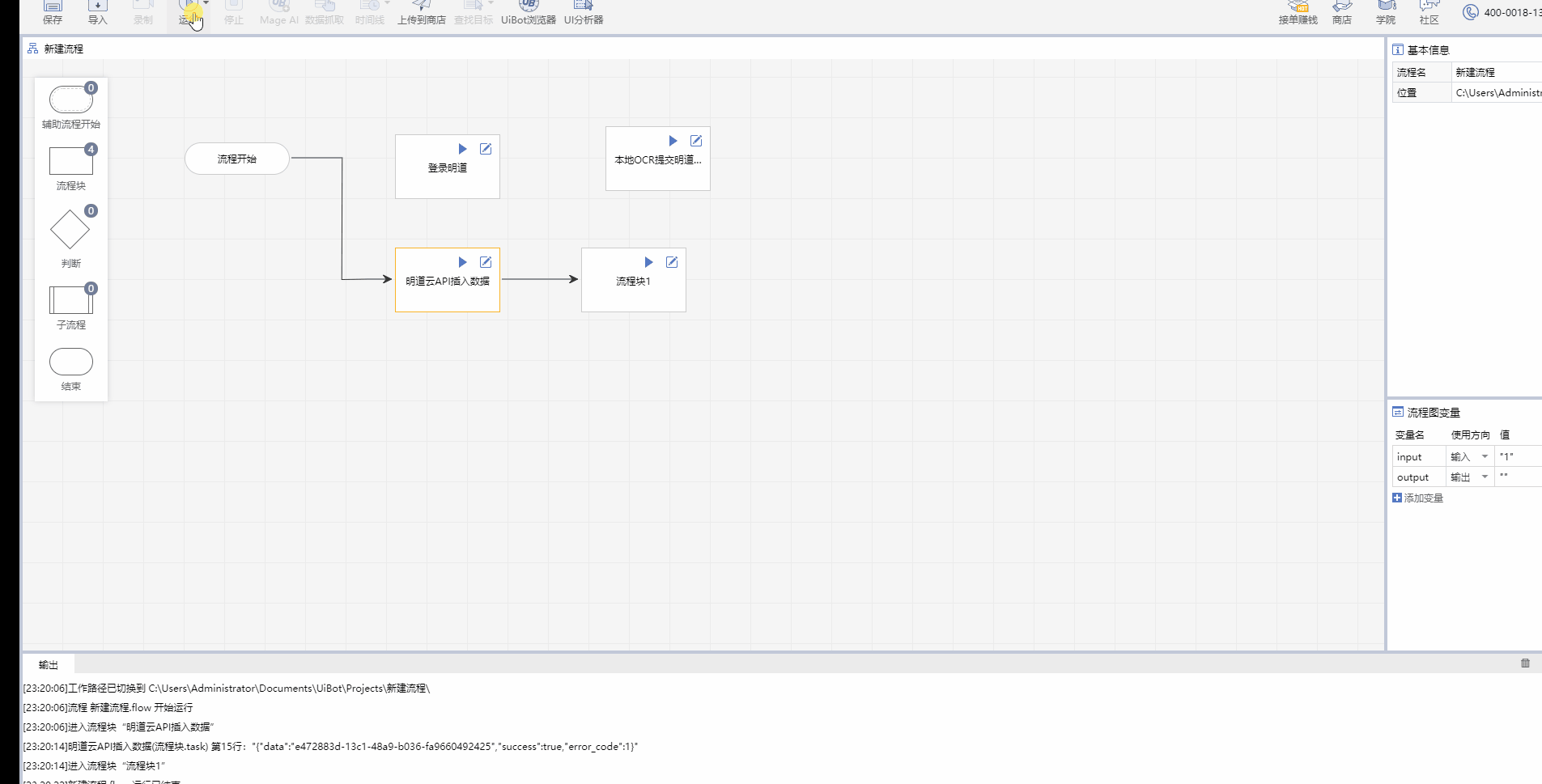This screenshot has width=1542, height=784.
Task: Expand the run button dropdown arrow
Action: [206, 3]
